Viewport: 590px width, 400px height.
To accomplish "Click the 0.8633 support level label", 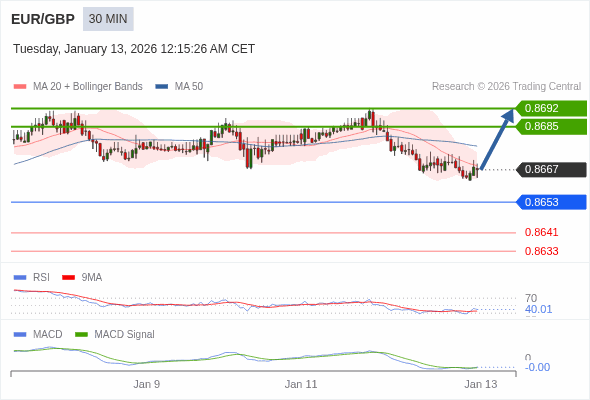I will point(541,251).
